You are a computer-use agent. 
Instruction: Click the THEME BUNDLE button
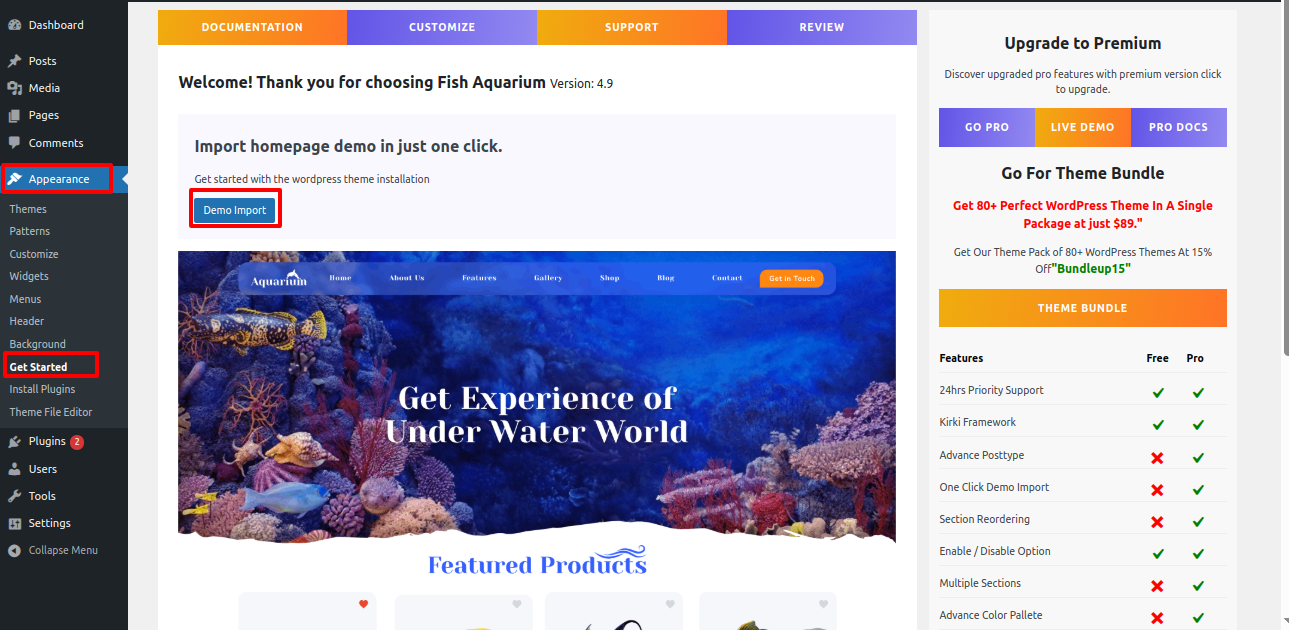(x=1083, y=308)
